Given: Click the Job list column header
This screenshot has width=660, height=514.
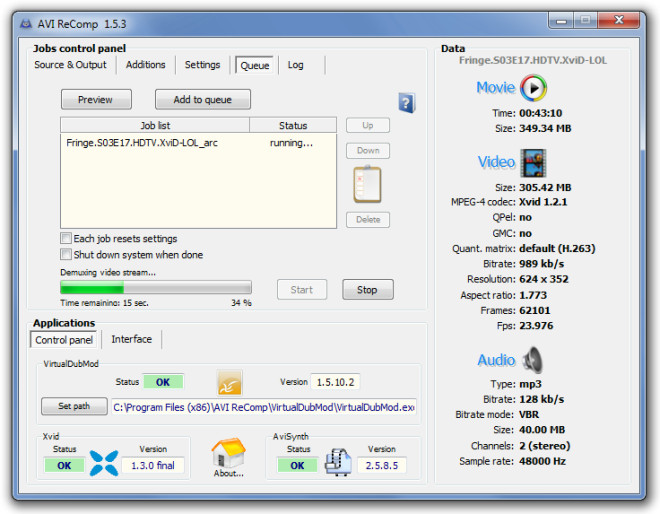Looking at the screenshot, I should [x=155, y=125].
